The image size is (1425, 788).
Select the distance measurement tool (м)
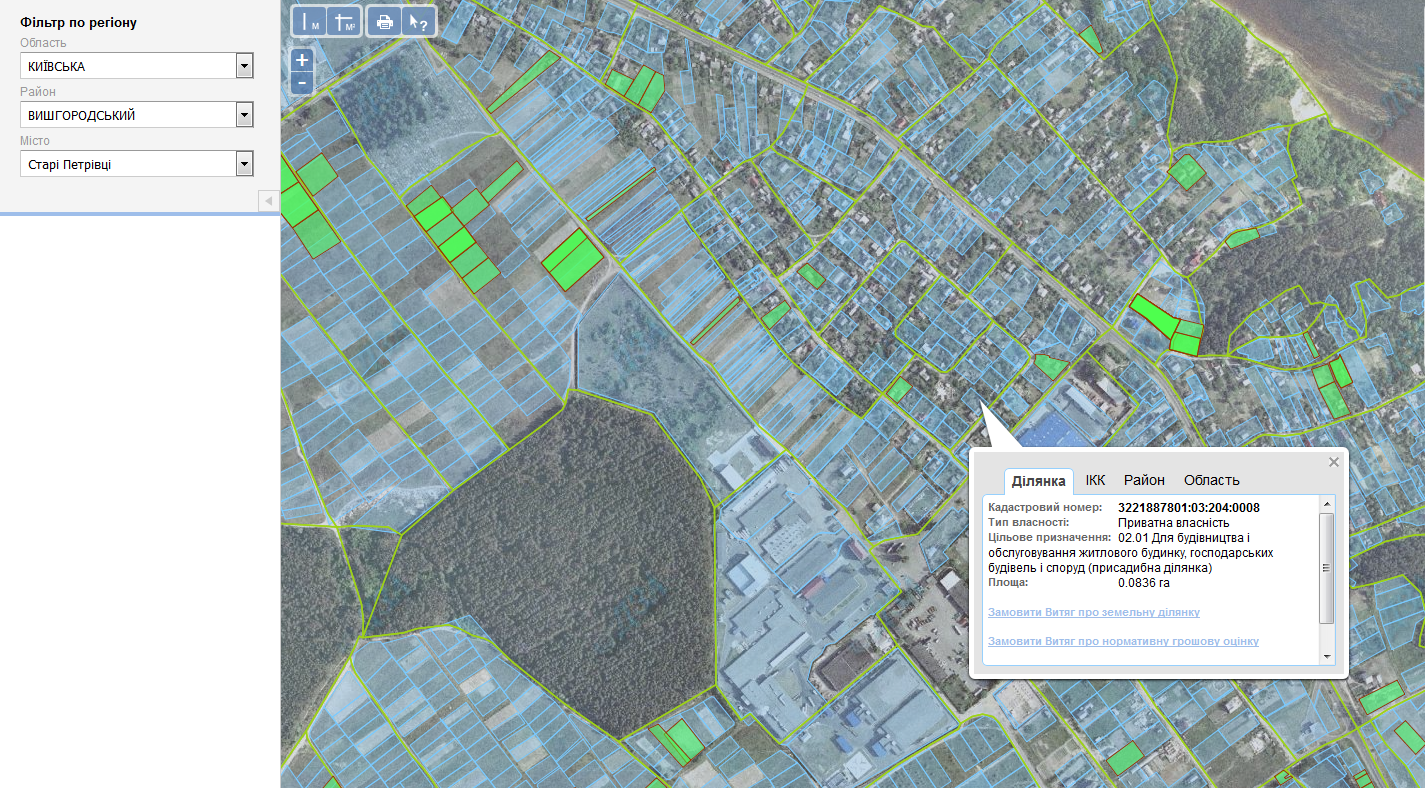[x=309, y=21]
